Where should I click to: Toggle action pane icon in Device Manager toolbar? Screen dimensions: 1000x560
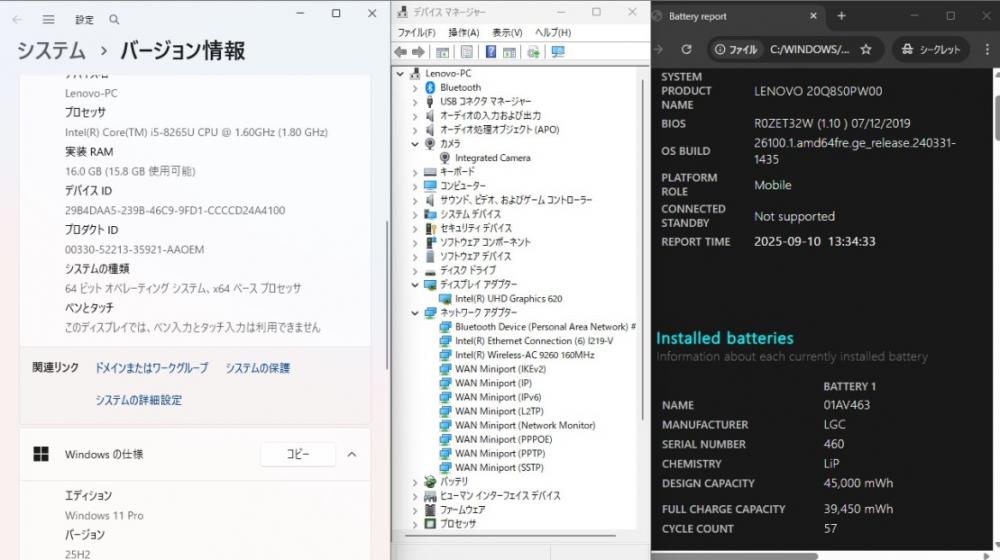click(509, 52)
